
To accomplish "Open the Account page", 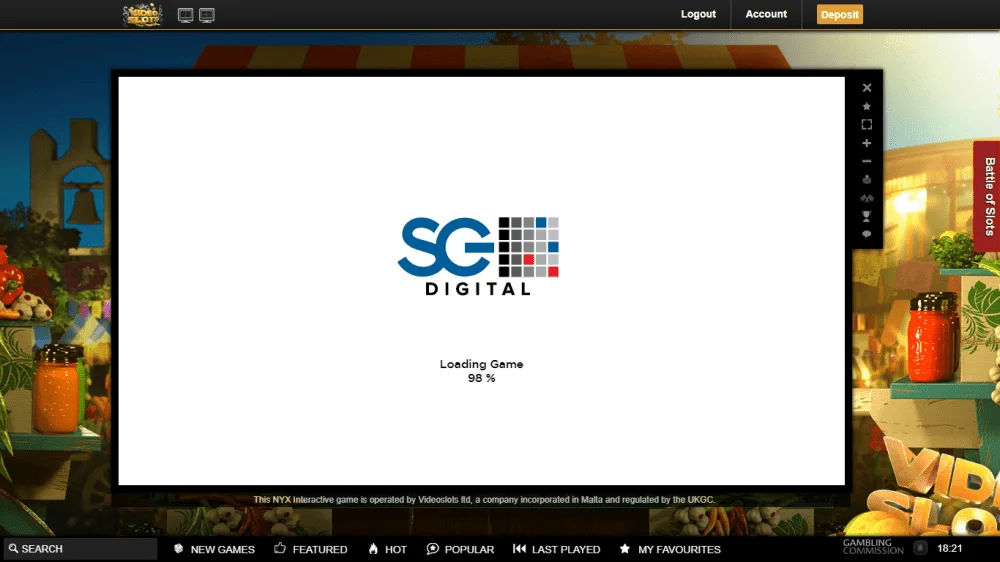I will point(766,14).
